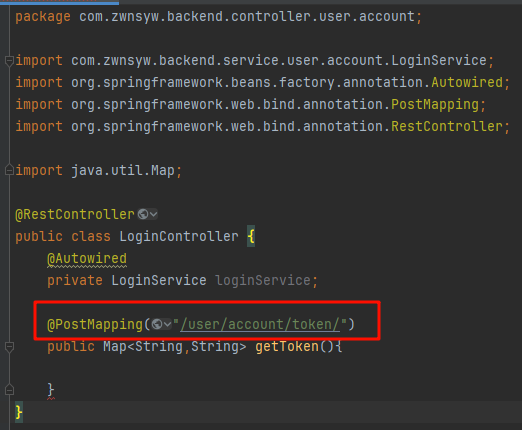Select the greyed loginService field name

[x=263, y=280]
